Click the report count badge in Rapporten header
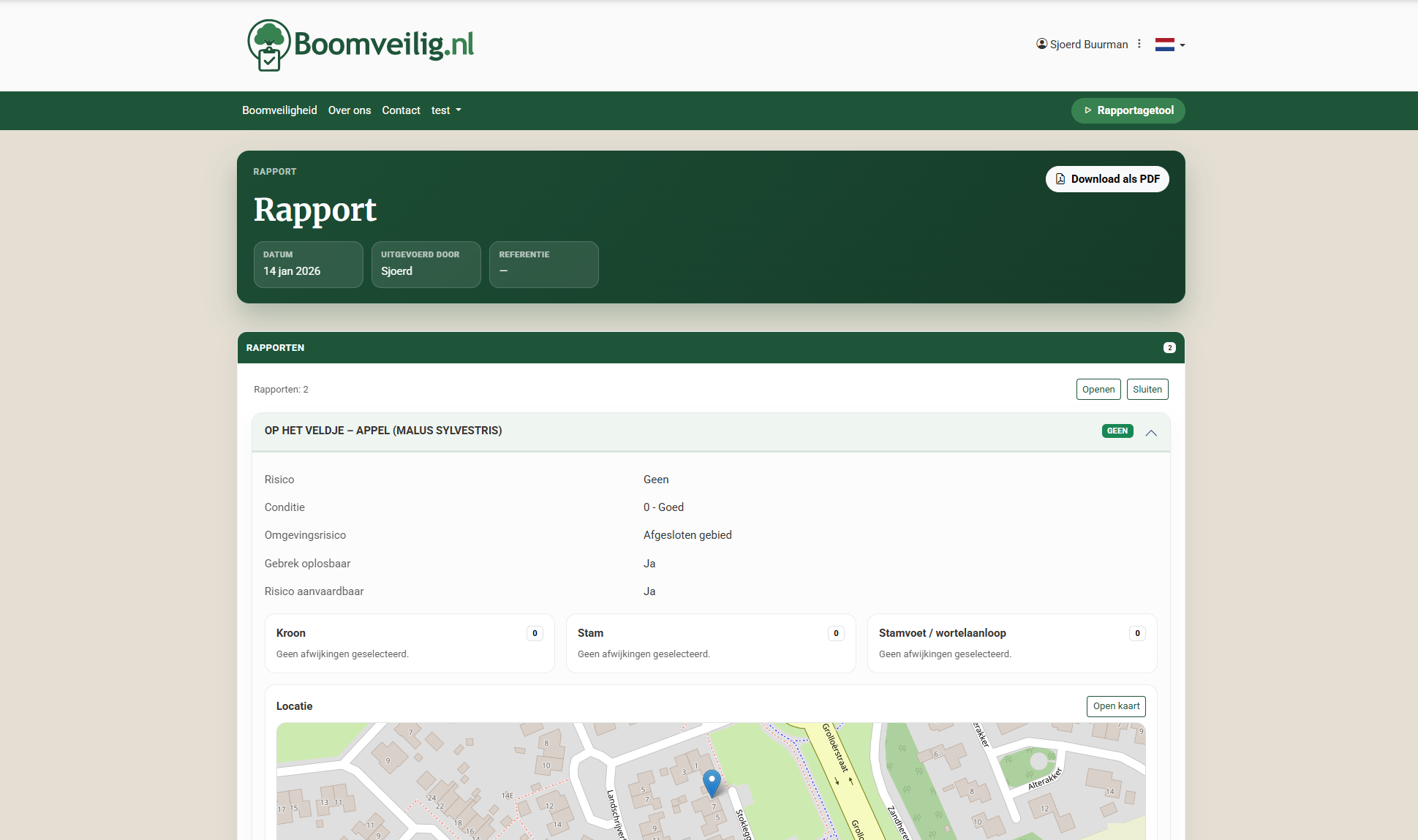Image resolution: width=1418 pixels, height=840 pixels. click(1169, 348)
